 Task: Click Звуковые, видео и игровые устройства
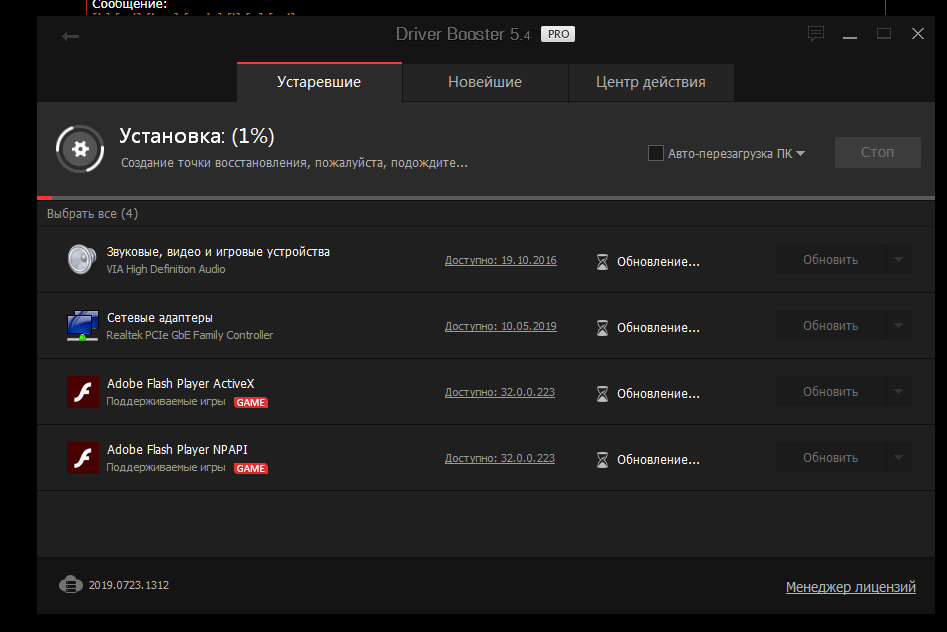click(218, 252)
